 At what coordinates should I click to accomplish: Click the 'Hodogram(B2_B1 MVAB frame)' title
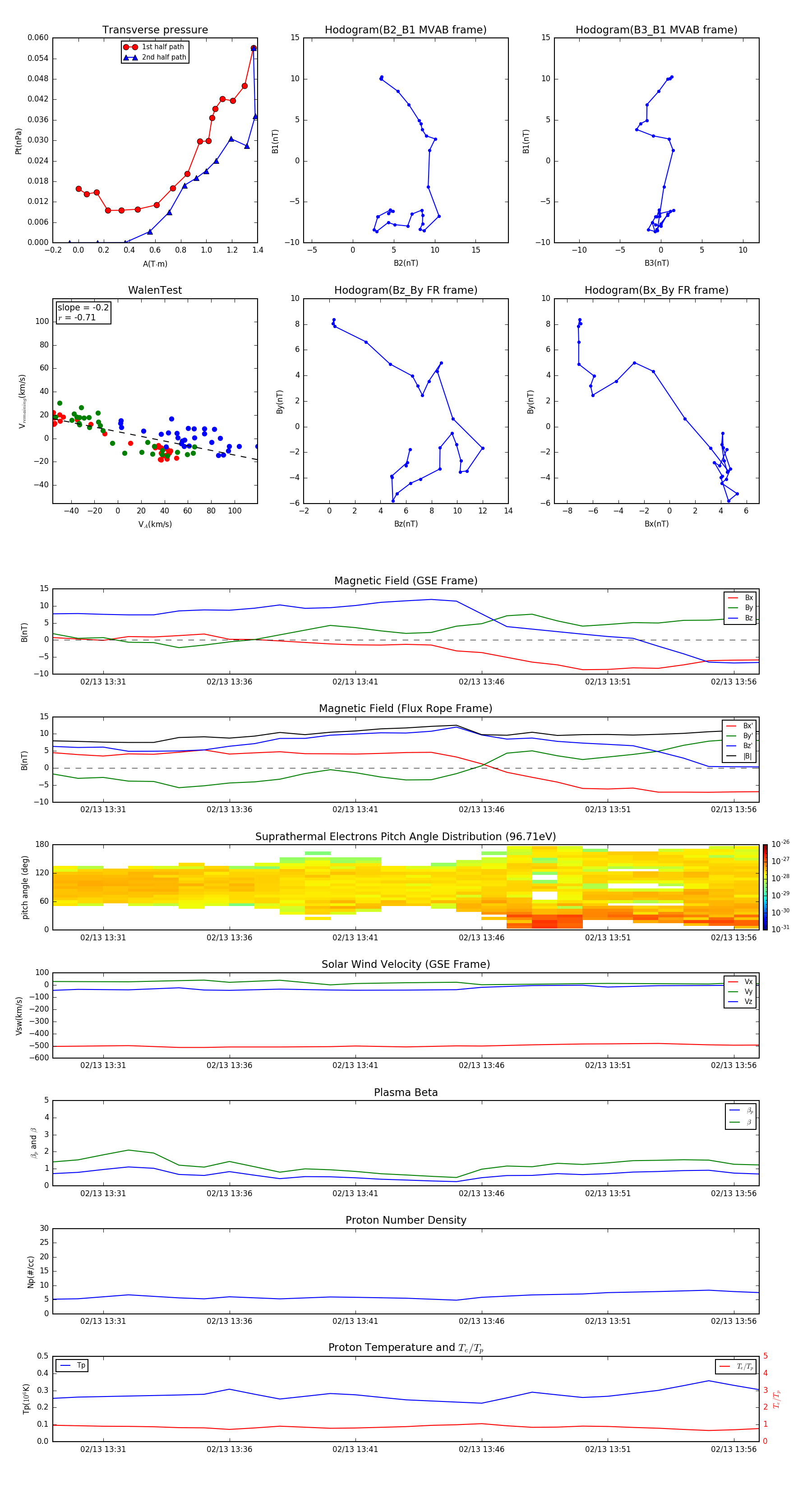405,29
